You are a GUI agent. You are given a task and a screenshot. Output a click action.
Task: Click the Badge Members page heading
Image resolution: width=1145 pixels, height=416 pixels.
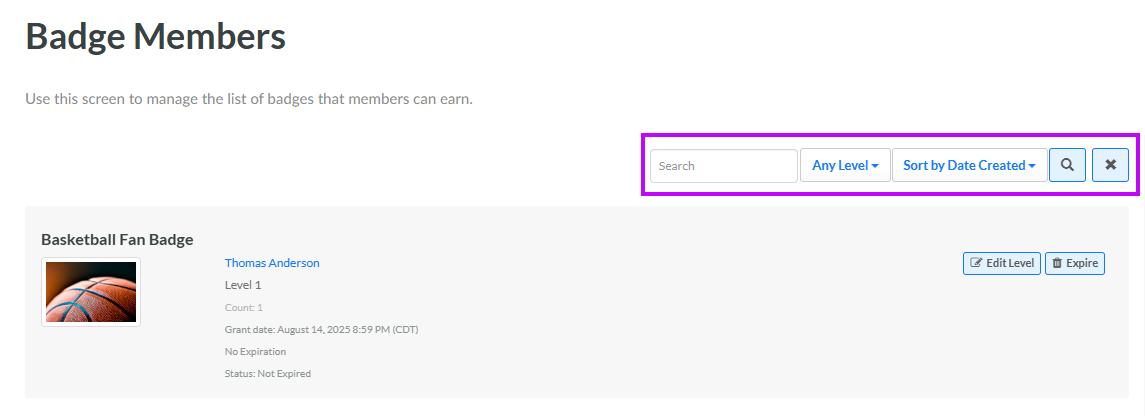tap(156, 37)
